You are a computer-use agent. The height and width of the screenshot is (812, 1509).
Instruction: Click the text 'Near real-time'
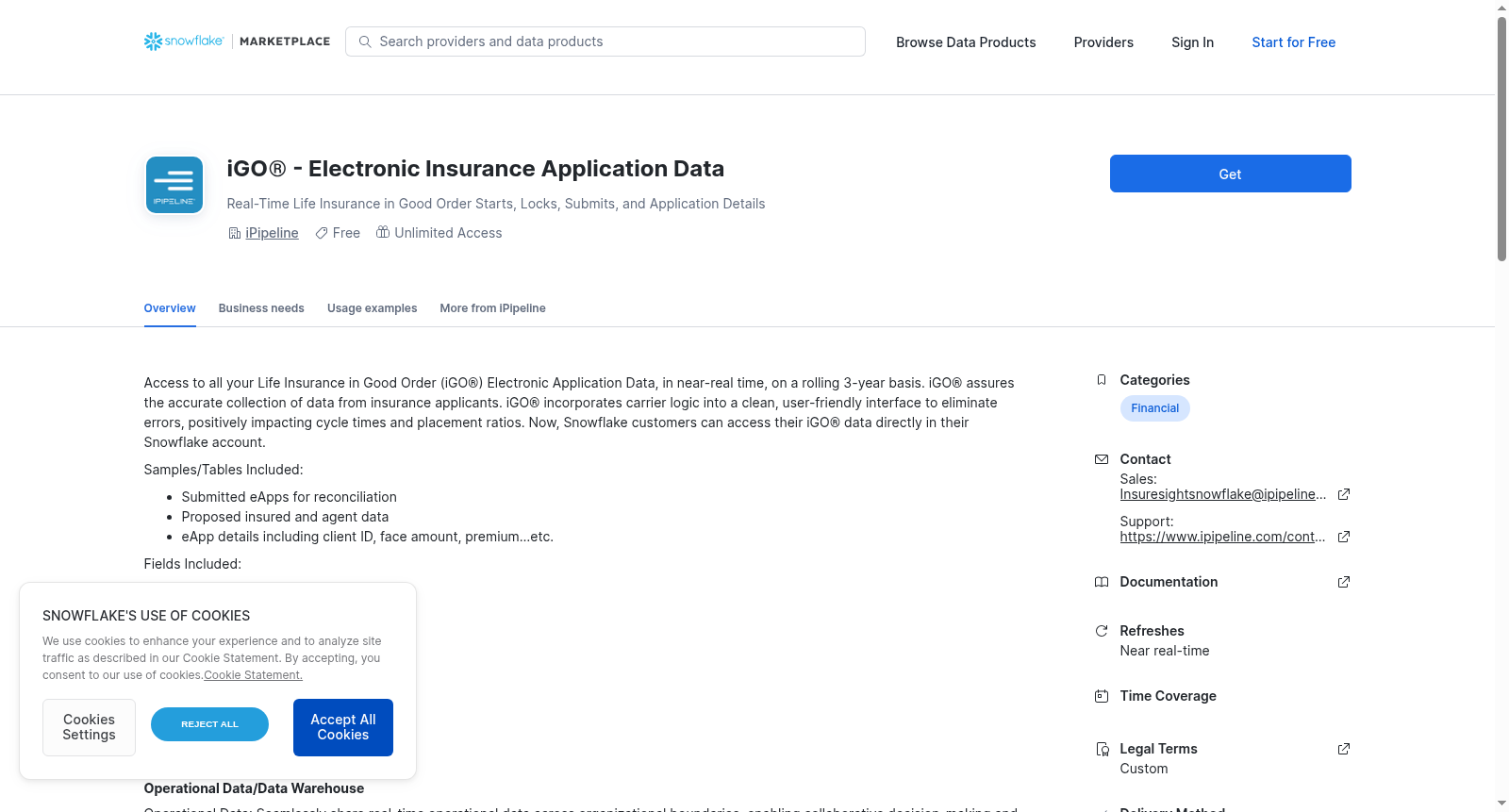coord(1165,651)
